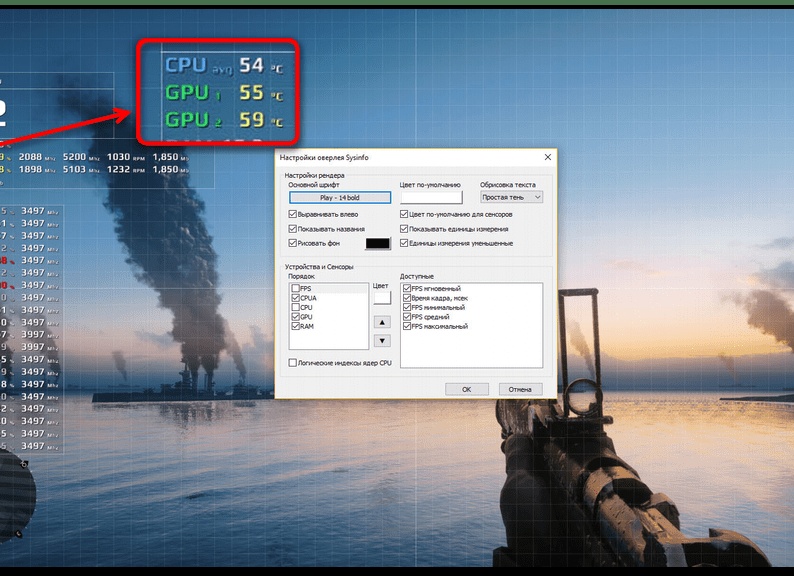Click the 'Цвет по-умолчанию' label
The image size is (794, 576).
tap(430, 185)
